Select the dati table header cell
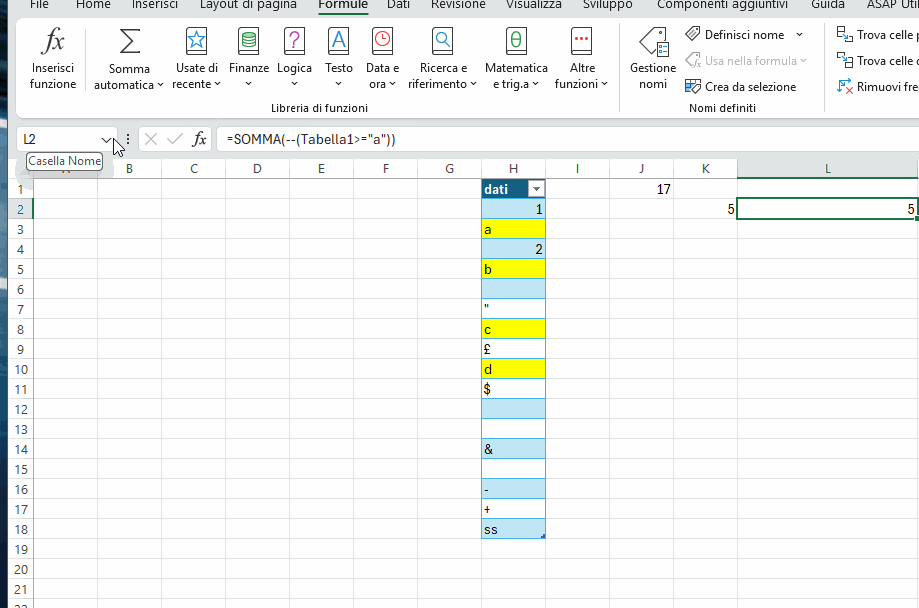Viewport: 919px width, 608px height. (513, 189)
